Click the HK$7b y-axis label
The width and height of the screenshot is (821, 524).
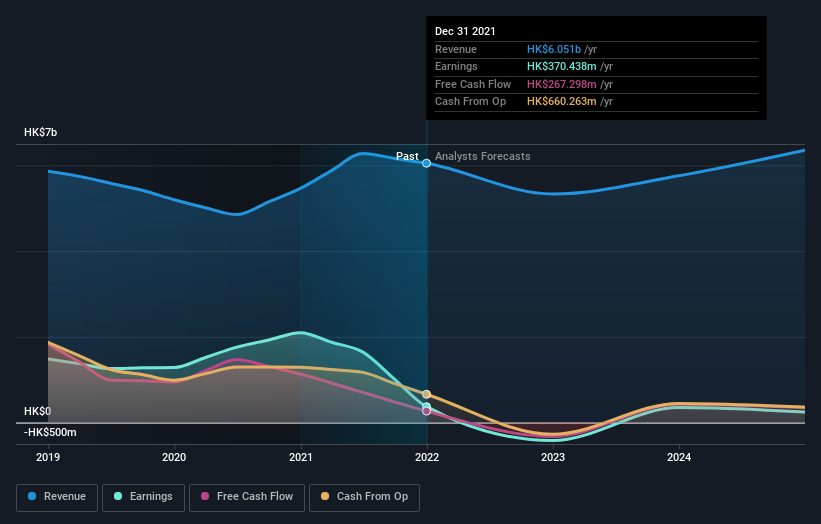(x=40, y=132)
